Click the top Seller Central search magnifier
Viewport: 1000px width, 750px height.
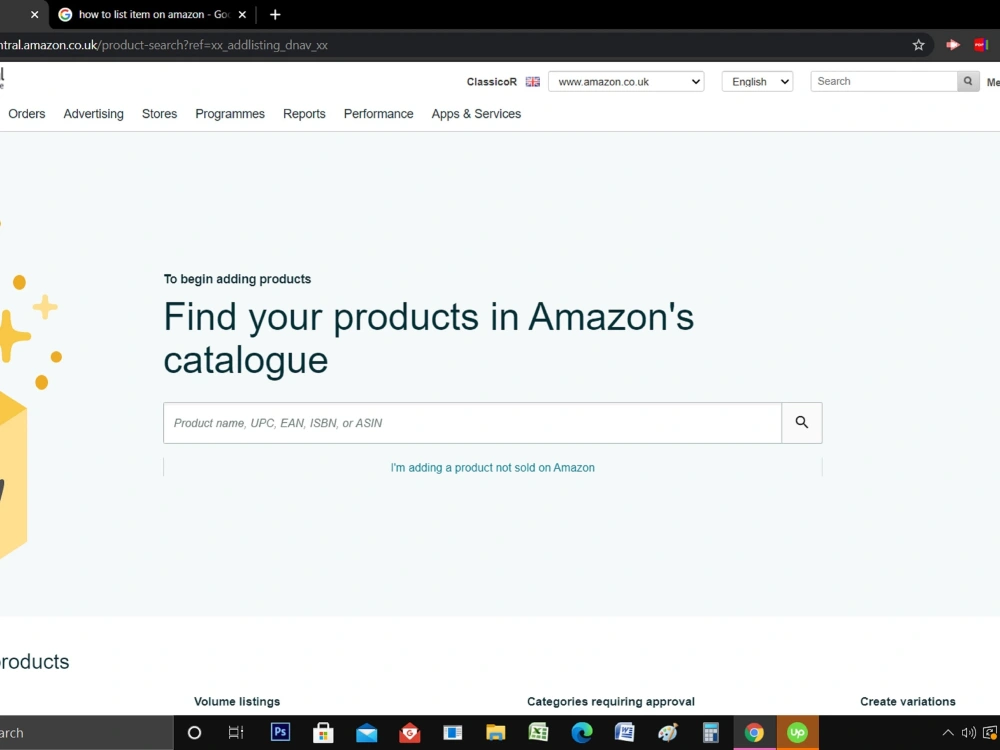click(x=967, y=81)
